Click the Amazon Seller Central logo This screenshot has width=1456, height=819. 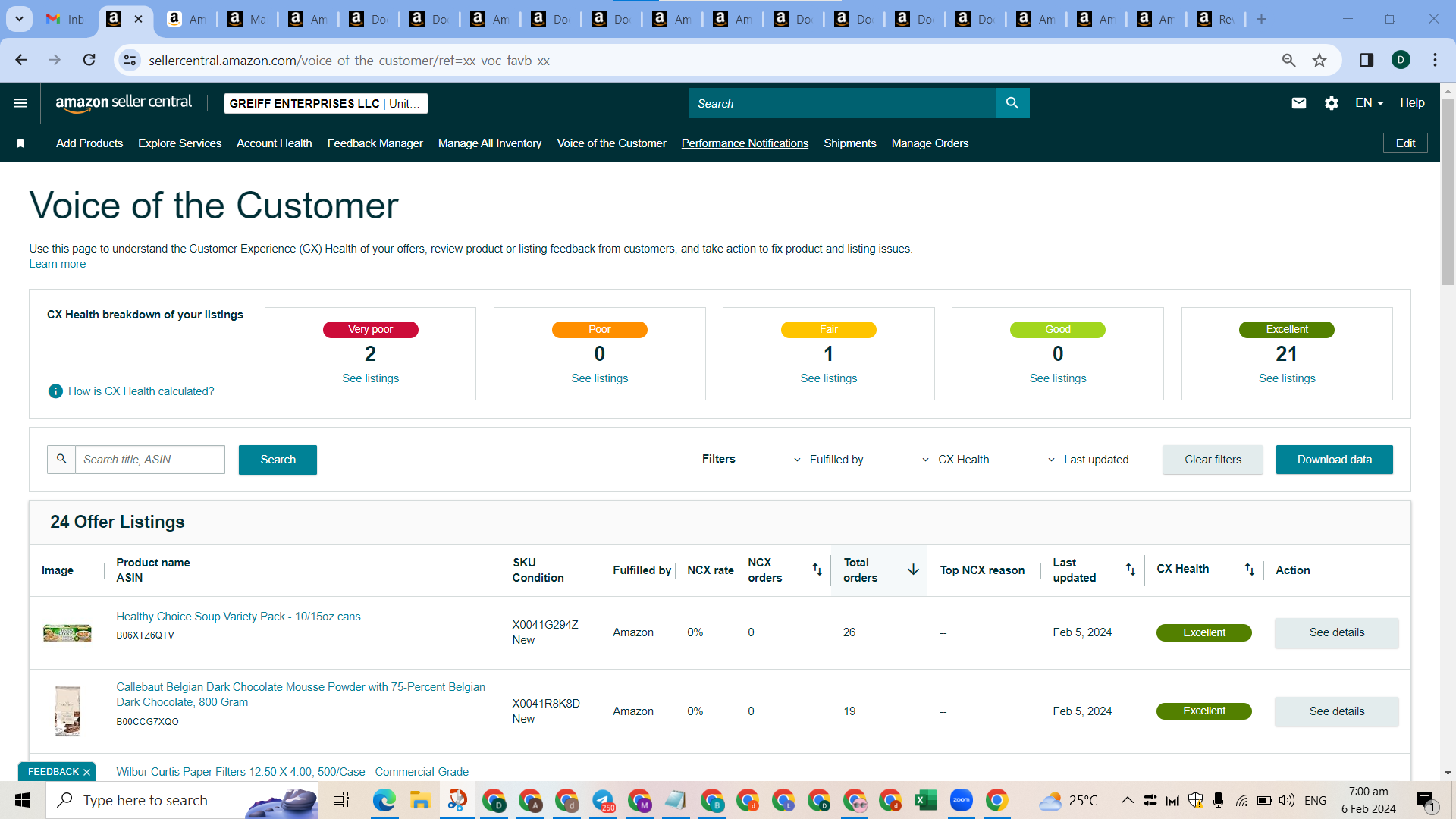click(124, 103)
